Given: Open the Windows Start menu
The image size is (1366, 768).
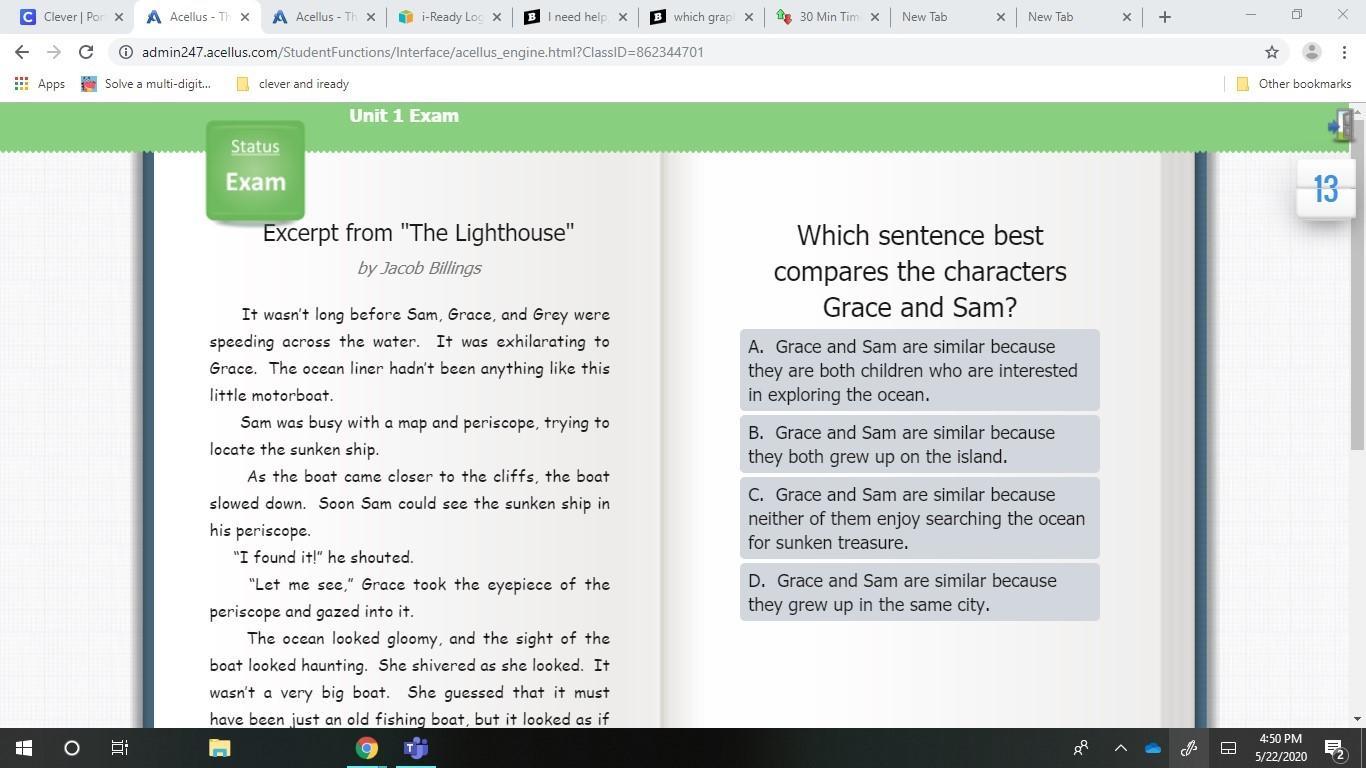Looking at the screenshot, I should (24, 748).
